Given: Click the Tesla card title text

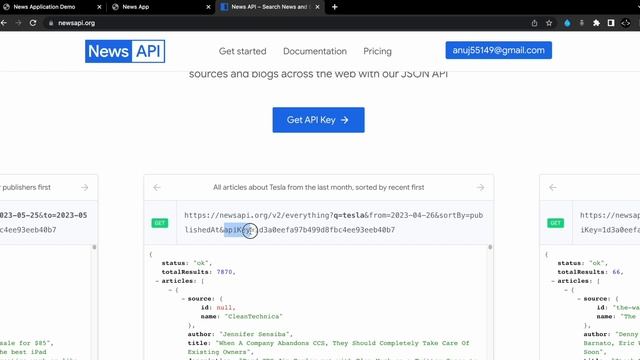Looking at the screenshot, I should [318, 187].
